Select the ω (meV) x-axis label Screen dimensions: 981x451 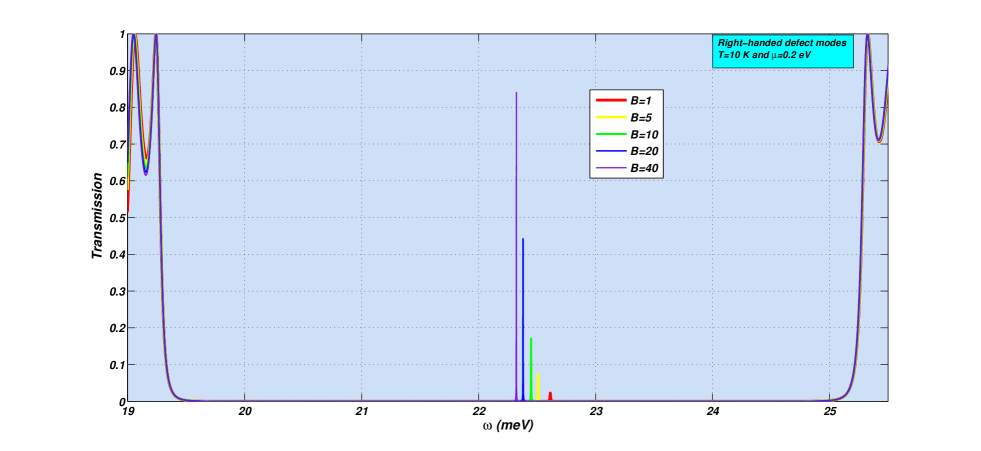coord(507,425)
